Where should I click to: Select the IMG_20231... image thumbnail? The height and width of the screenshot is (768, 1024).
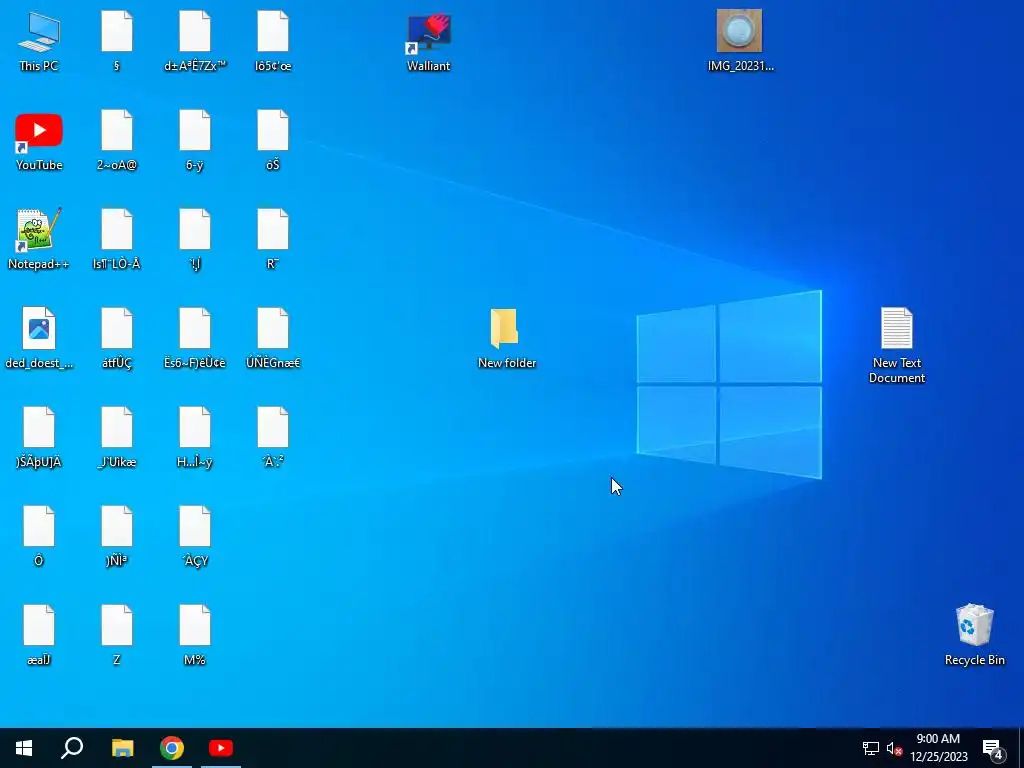(740, 41)
